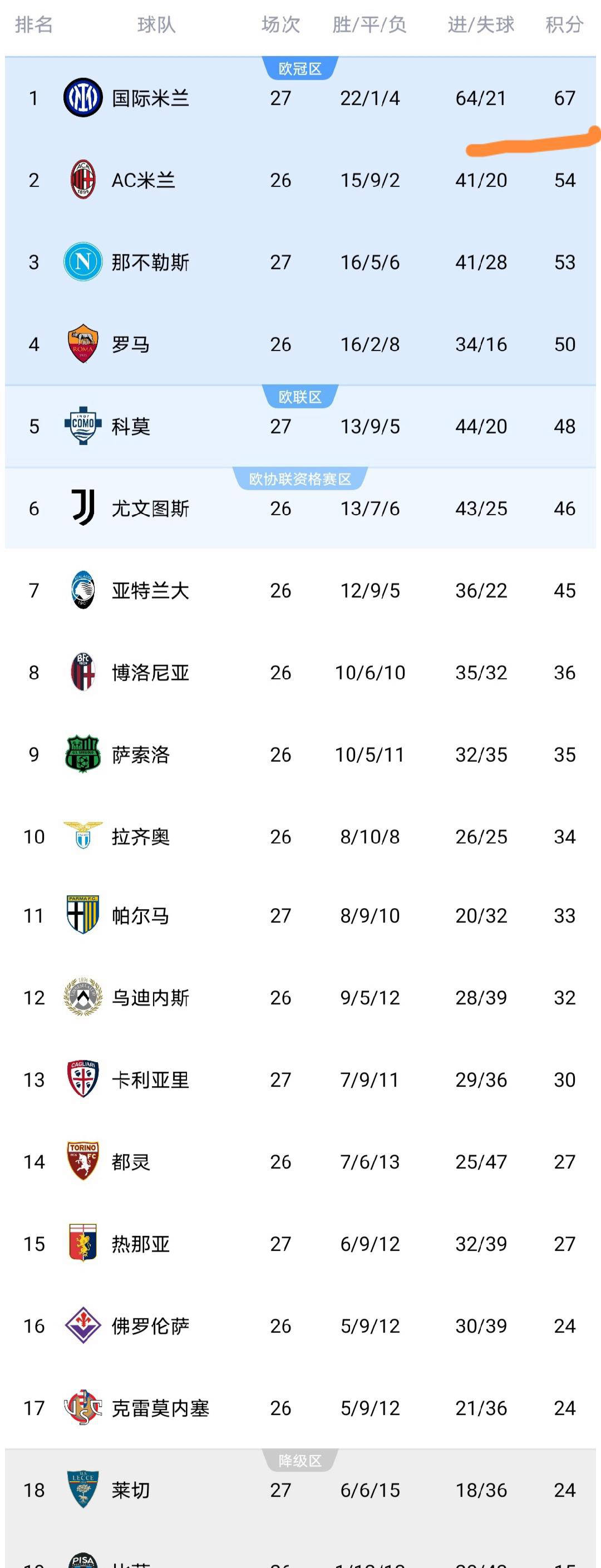
Task: Open team name 博洛尼亚
Action: [x=150, y=673]
